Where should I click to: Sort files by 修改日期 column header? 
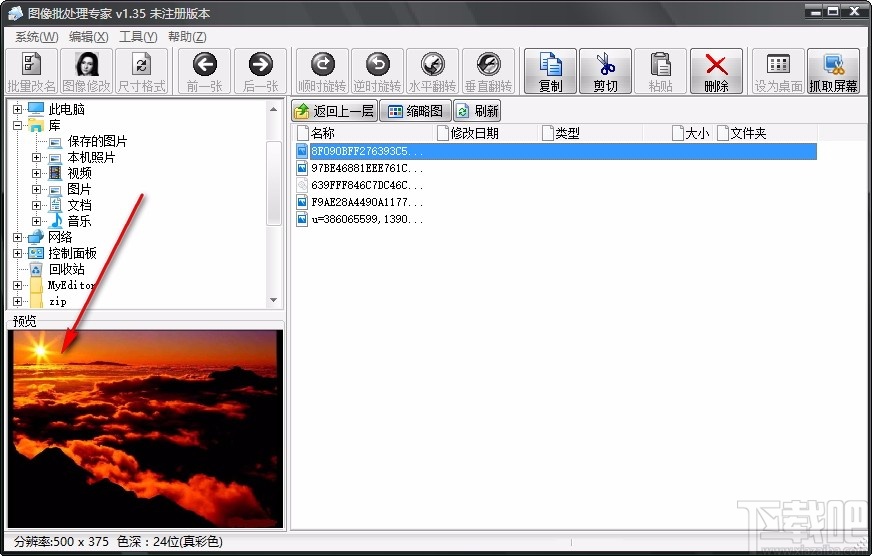(x=474, y=133)
